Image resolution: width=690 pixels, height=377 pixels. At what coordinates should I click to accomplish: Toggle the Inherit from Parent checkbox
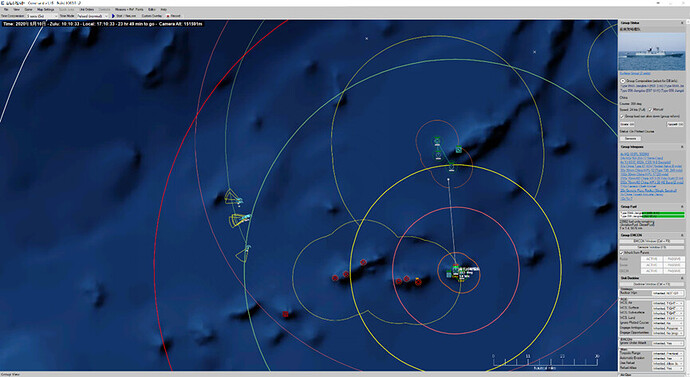click(622, 253)
